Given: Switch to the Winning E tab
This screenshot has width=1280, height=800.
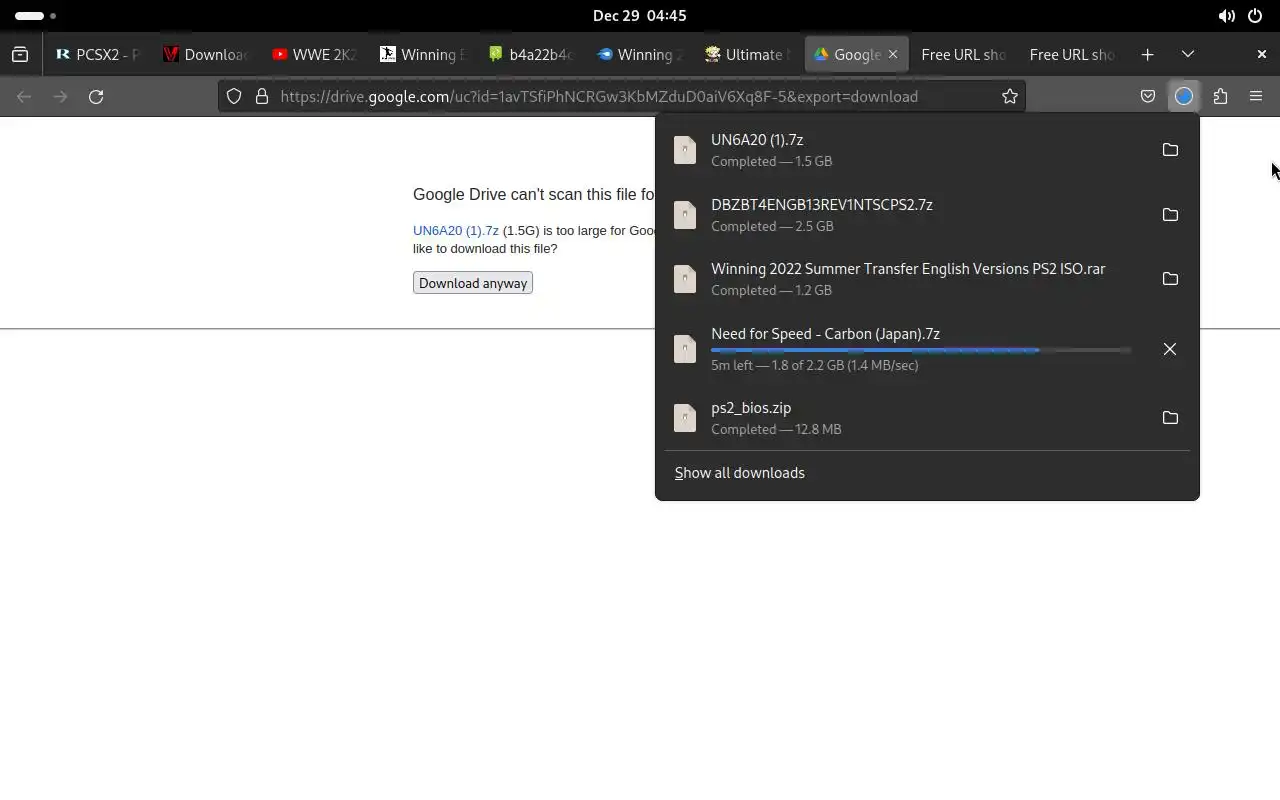Looking at the screenshot, I should 422,55.
